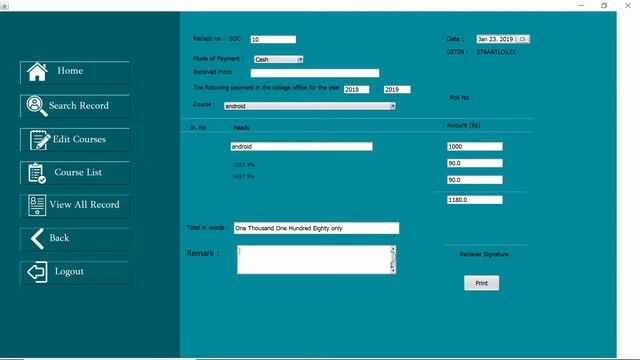Click the SGST amount field 90.0
640x360 pixels.
475,180
